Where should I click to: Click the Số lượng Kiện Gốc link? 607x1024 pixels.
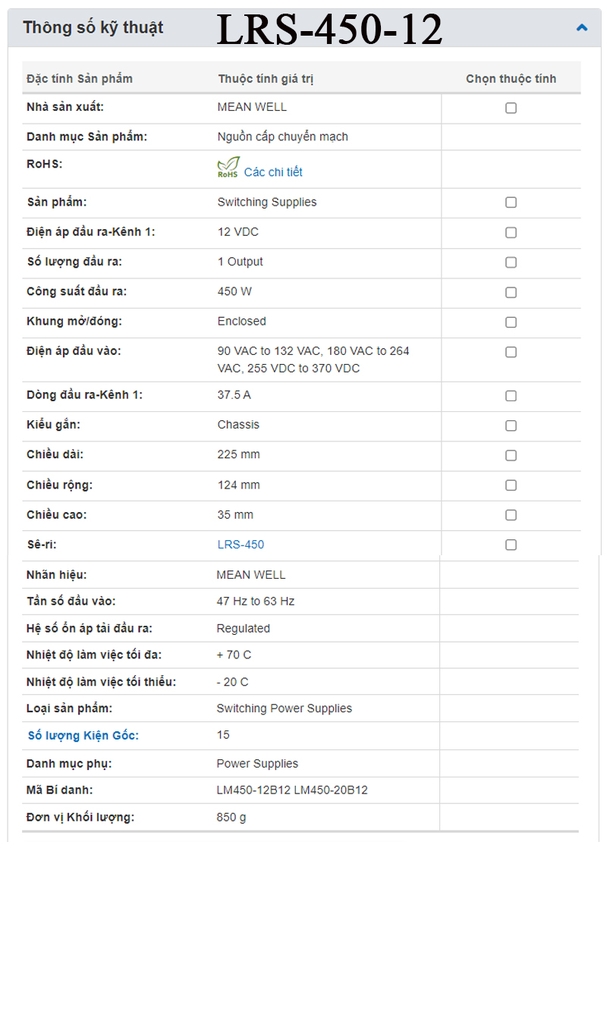[83, 735]
